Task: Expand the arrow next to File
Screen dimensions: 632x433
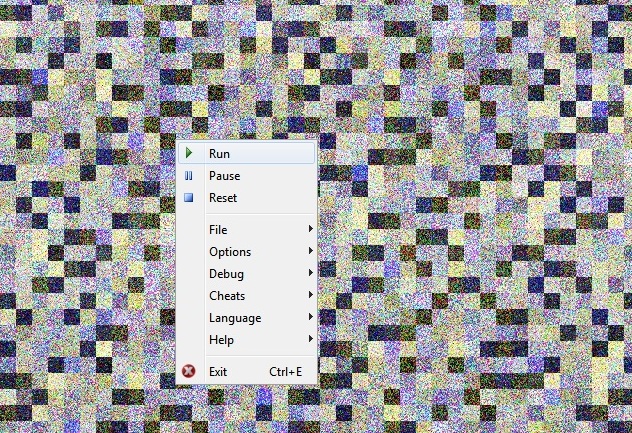Action: point(310,229)
